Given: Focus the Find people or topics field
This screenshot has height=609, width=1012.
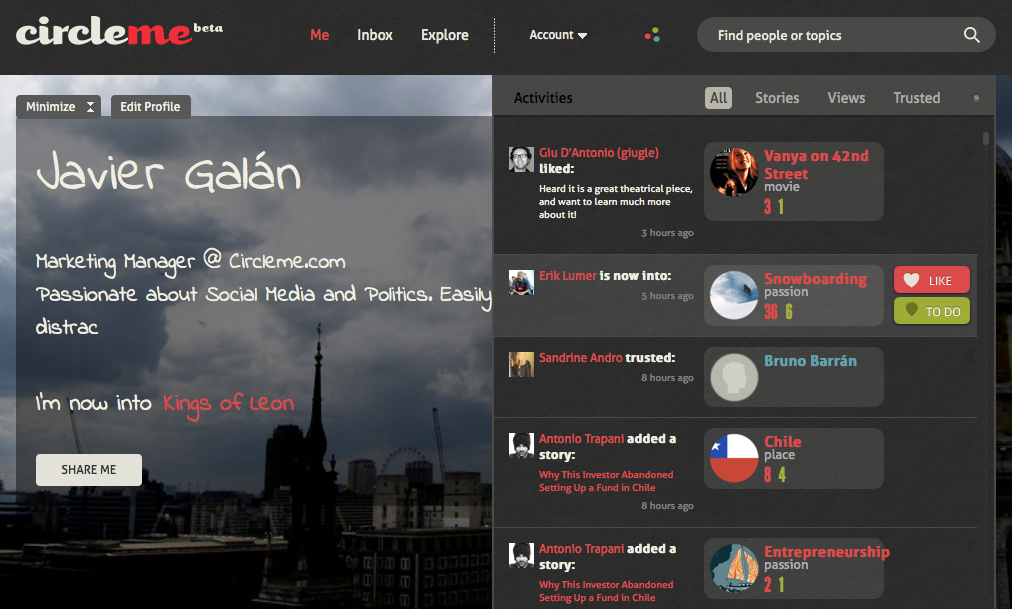Looking at the screenshot, I should pos(830,35).
